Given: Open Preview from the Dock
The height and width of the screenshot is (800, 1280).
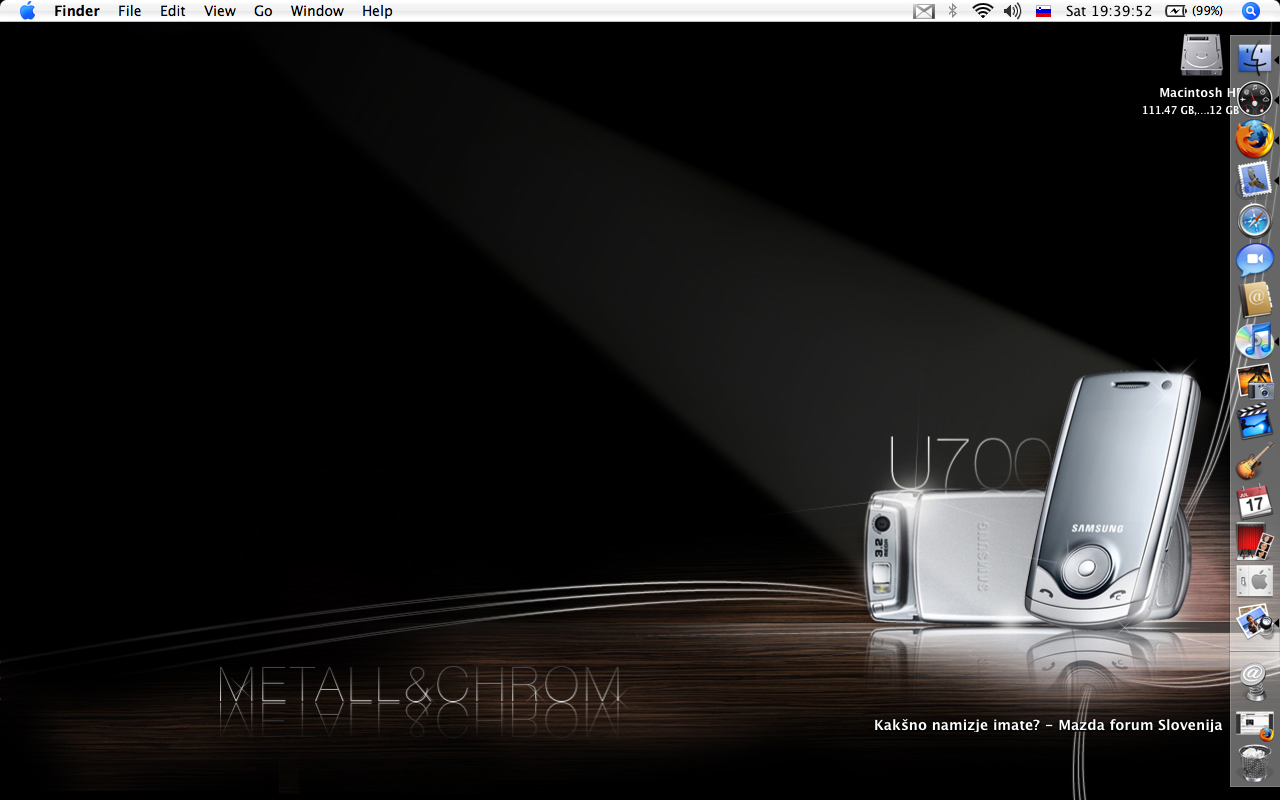Looking at the screenshot, I should pyautogui.click(x=1254, y=622).
